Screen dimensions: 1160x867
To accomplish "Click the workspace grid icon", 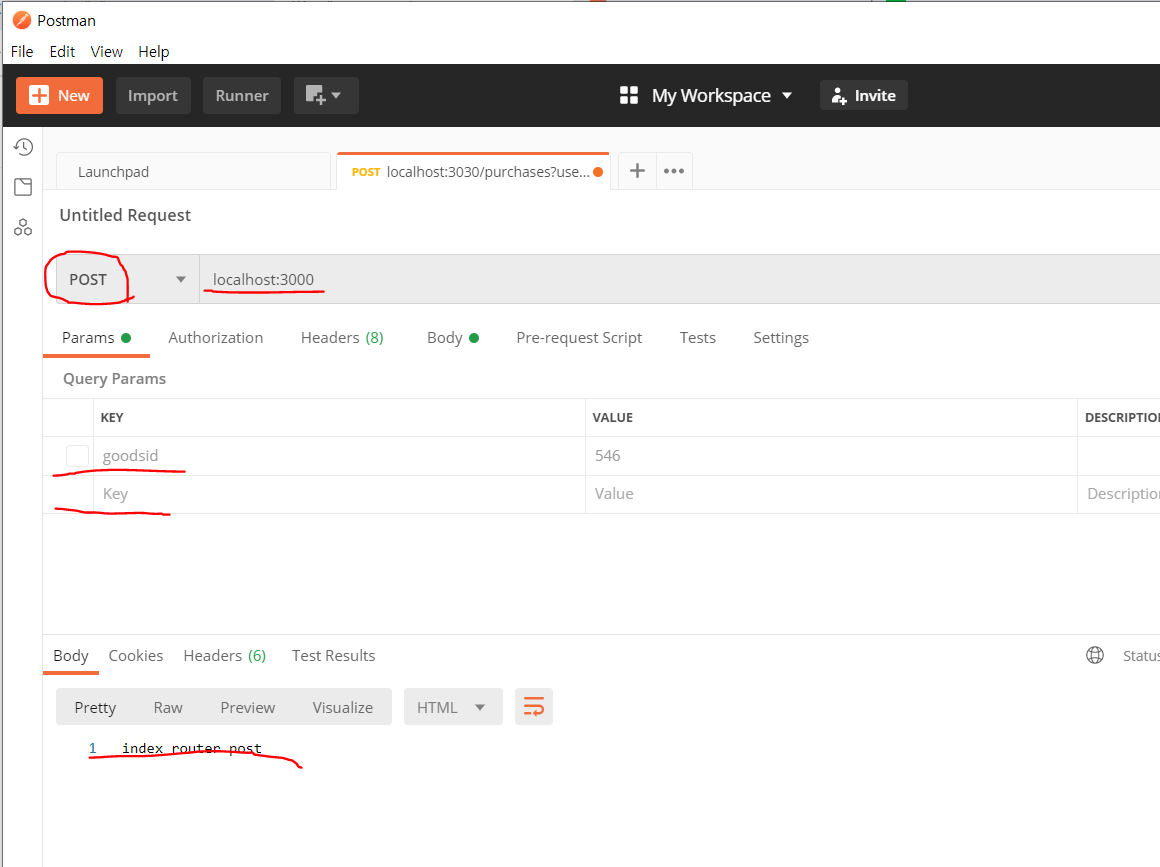I will (629, 95).
